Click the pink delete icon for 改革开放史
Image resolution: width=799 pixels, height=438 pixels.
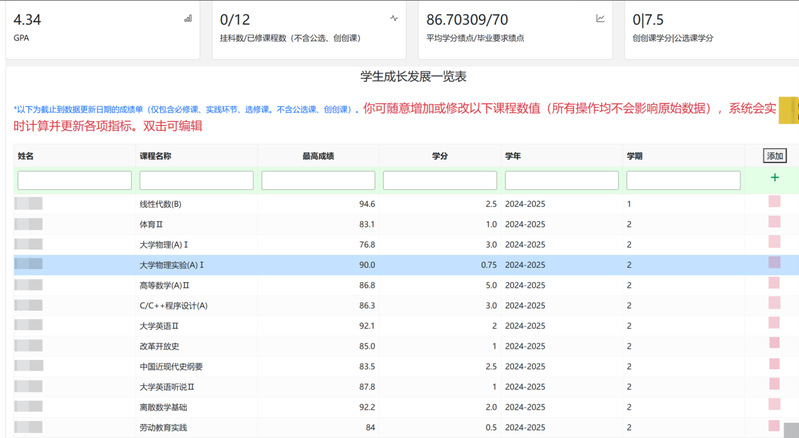(x=774, y=345)
